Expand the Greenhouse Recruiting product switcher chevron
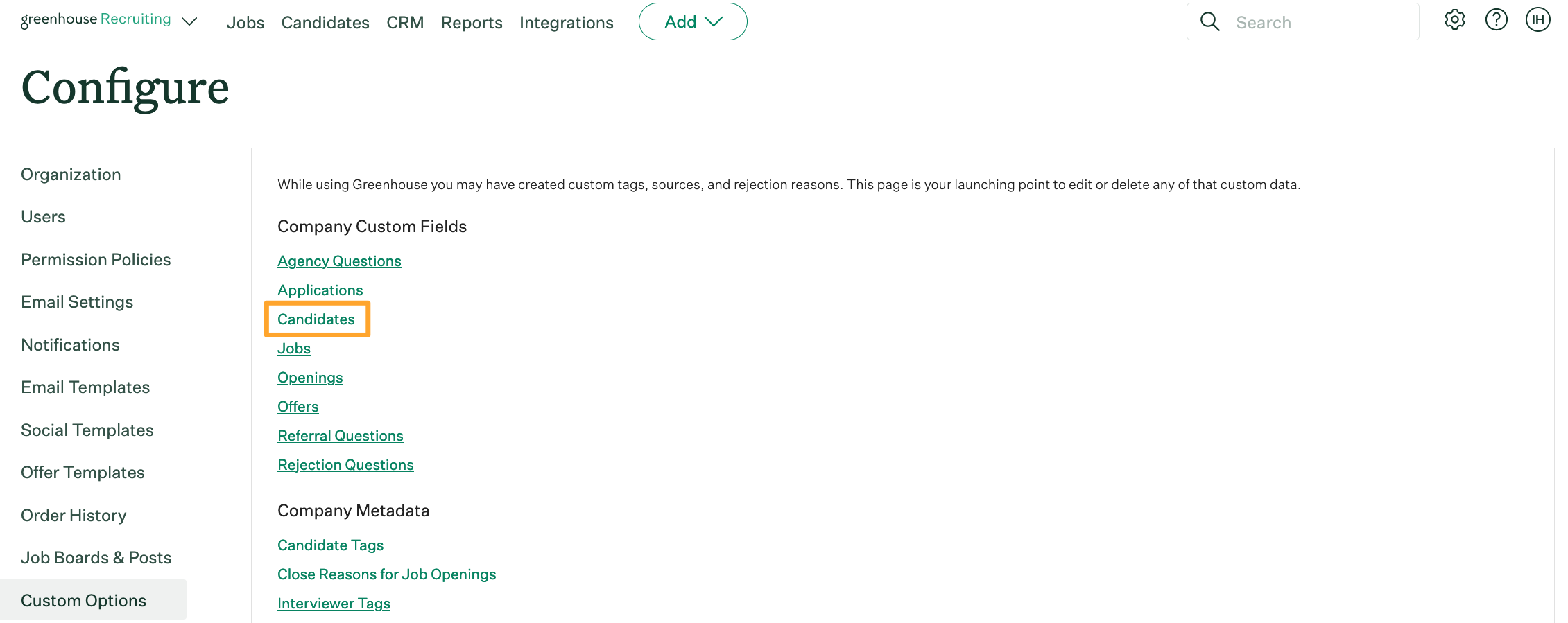 (x=189, y=21)
